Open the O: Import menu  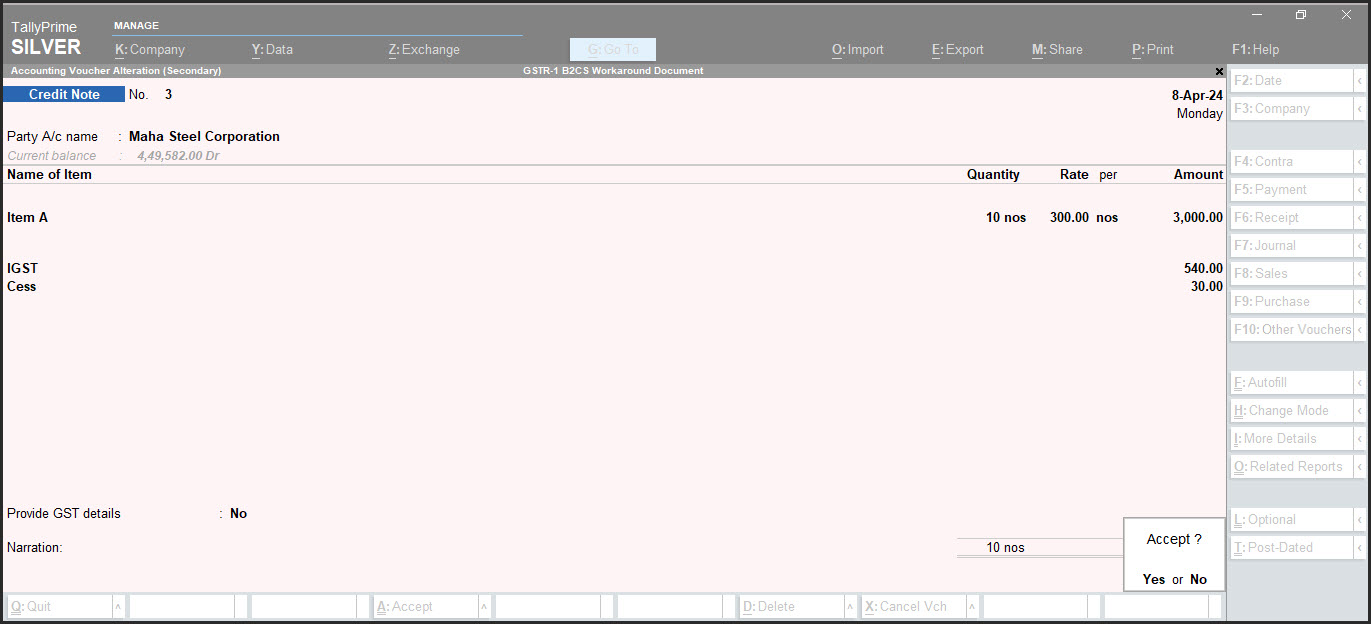tap(858, 49)
